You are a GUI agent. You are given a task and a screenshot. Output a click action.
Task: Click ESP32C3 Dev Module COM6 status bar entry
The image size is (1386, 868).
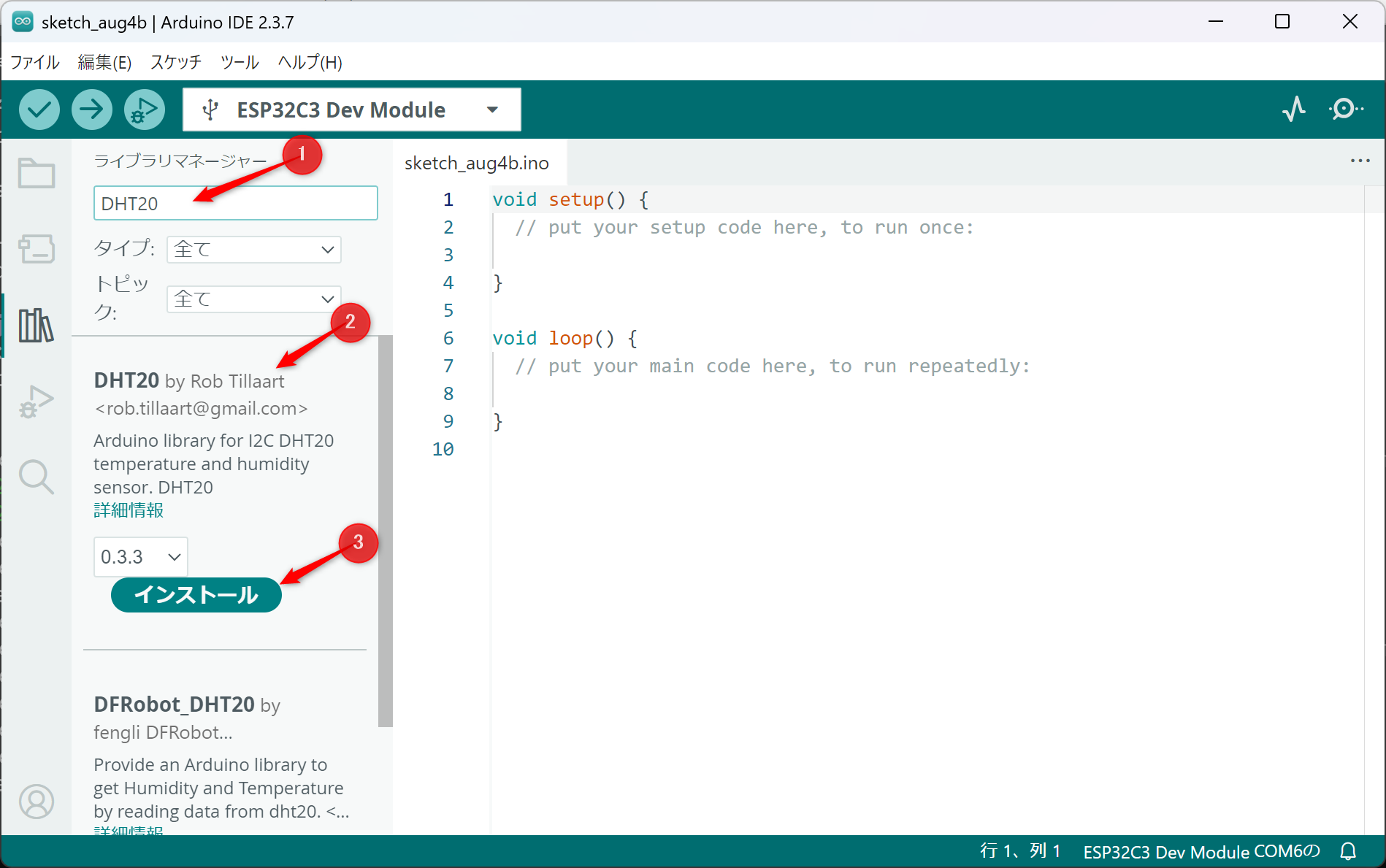1202,851
